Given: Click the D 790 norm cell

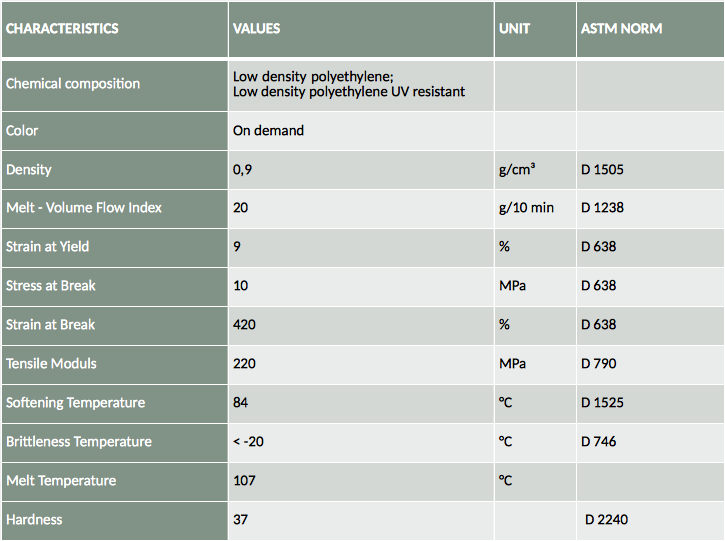Looking at the screenshot, I should [x=598, y=364].
